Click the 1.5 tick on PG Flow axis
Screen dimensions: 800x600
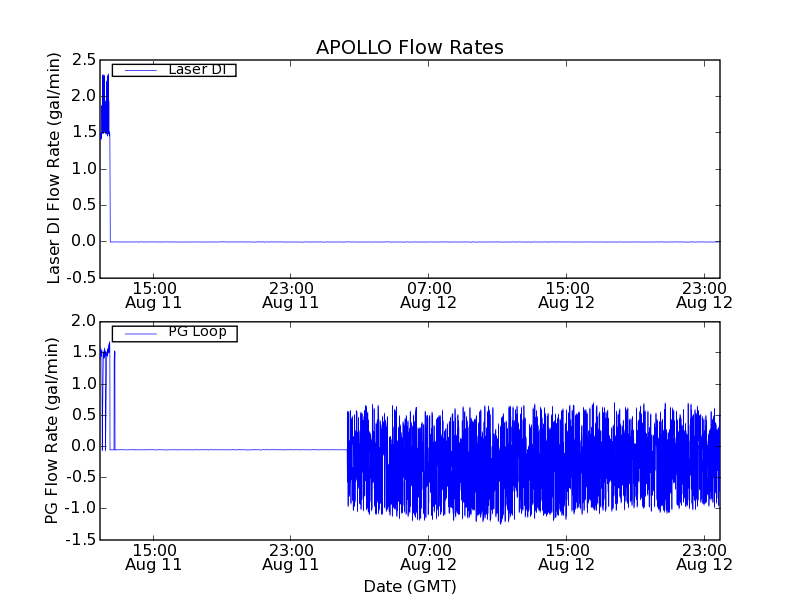(x=84, y=352)
